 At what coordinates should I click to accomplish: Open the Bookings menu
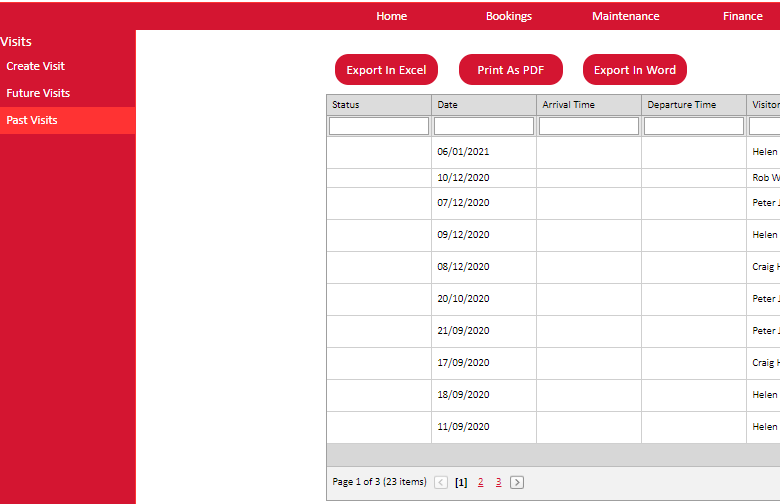[509, 16]
